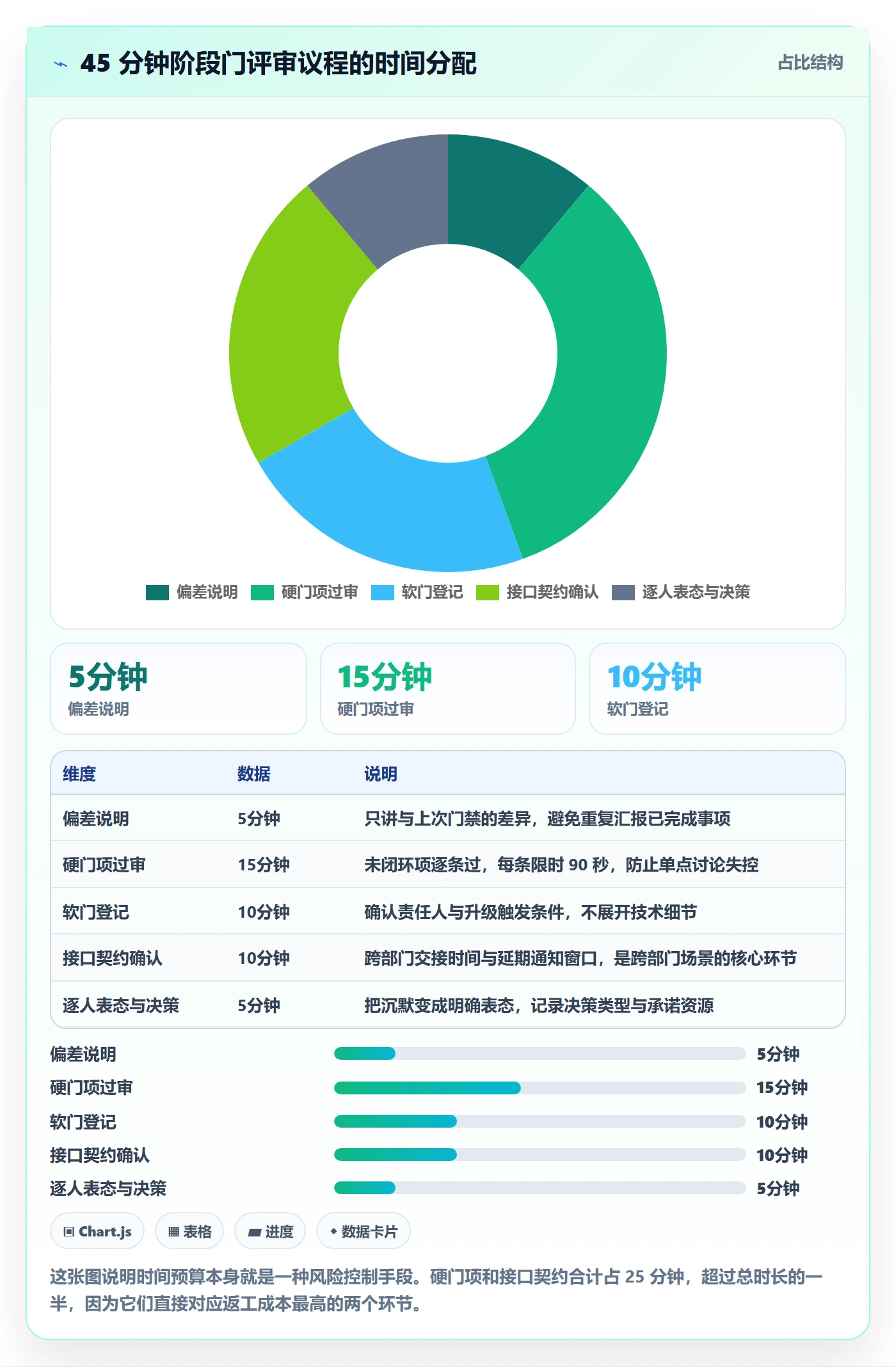
Task: Click the 表格 tag chip
Action: point(189,1231)
